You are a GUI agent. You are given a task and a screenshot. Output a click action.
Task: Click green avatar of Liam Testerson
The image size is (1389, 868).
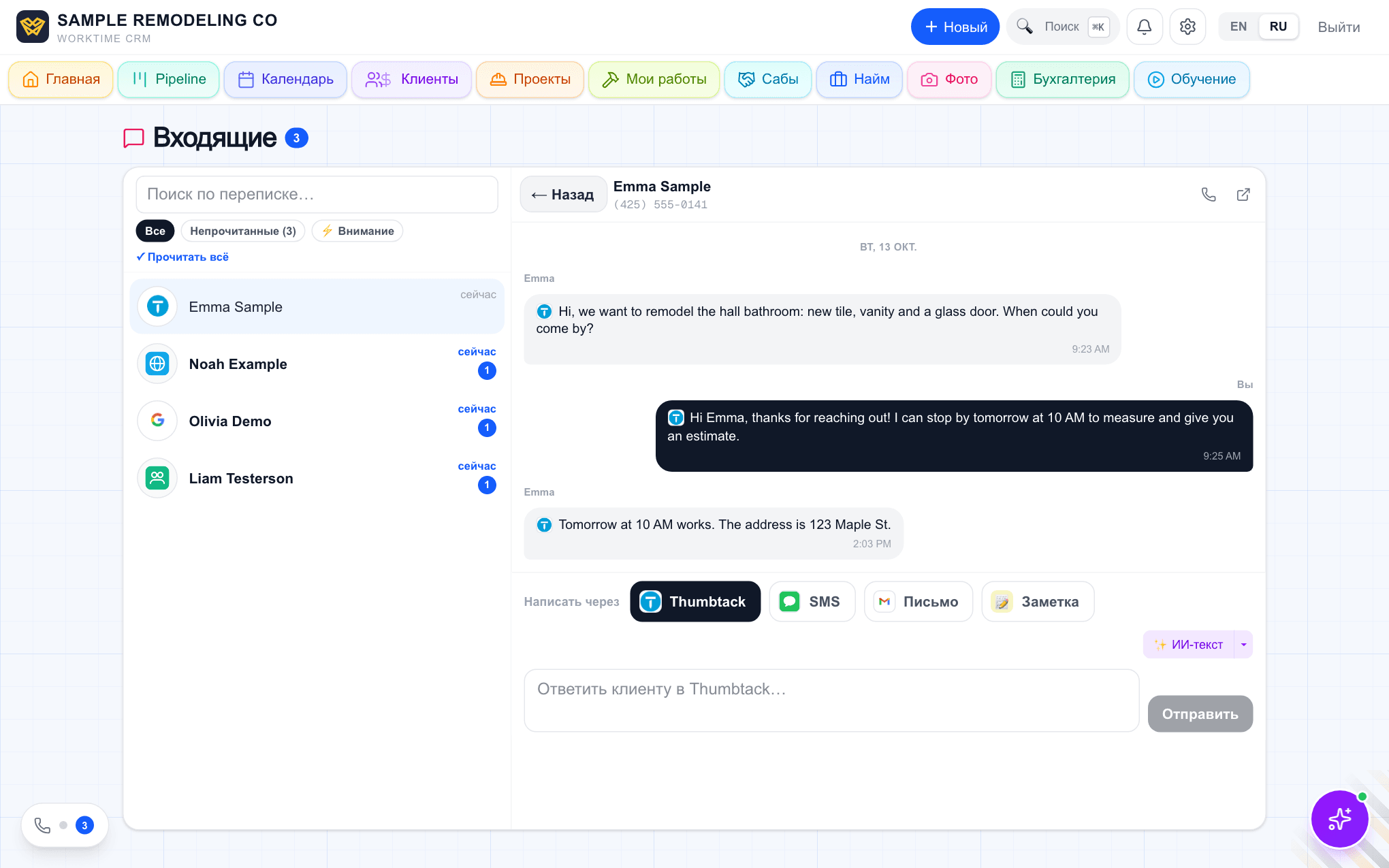coord(157,478)
